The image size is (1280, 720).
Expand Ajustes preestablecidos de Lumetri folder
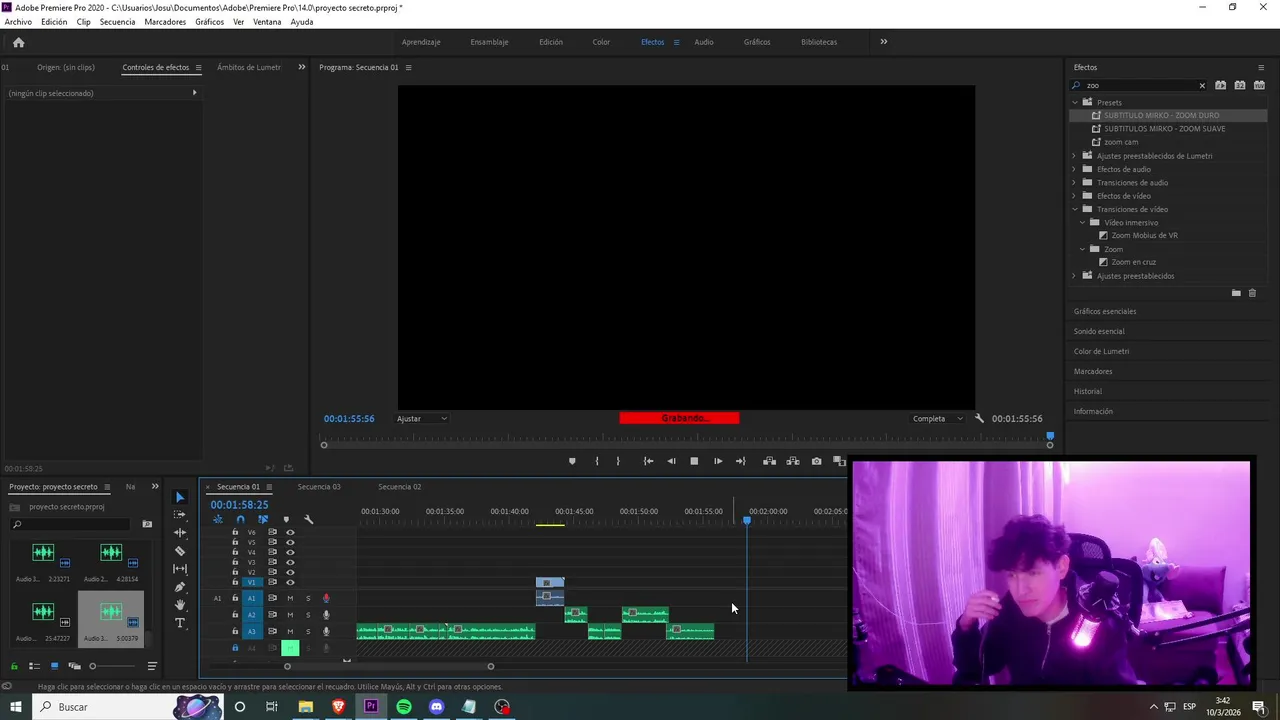click(x=1075, y=156)
